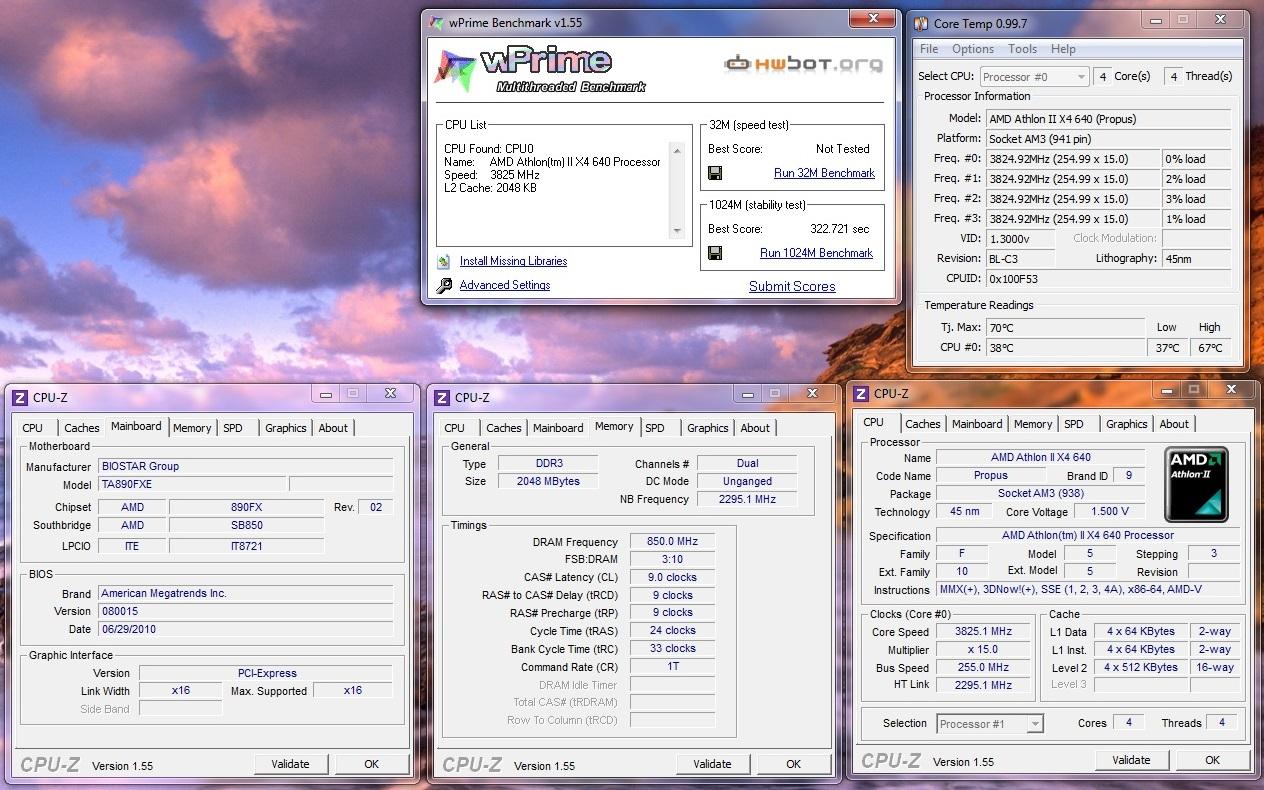Click the VID 1.3000v field
Image resolution: width=1264 pixels, height=790 pixels.
point(1021,239)
